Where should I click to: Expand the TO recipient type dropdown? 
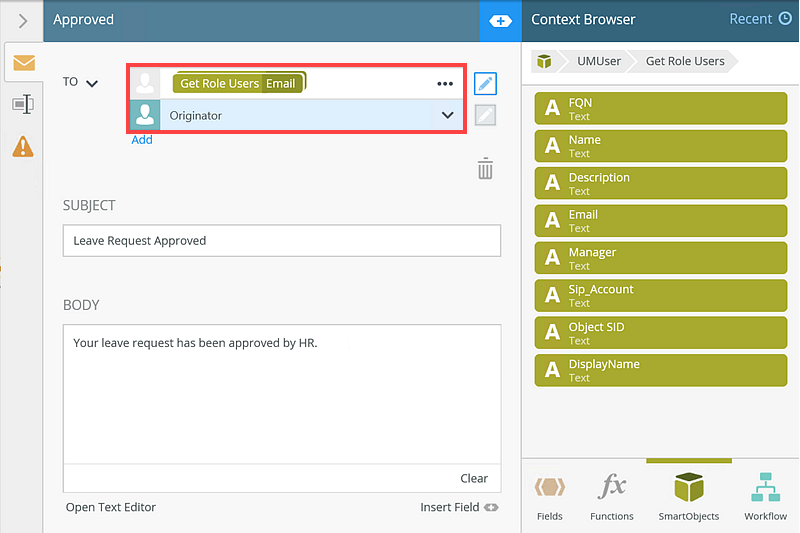point(92,83)
